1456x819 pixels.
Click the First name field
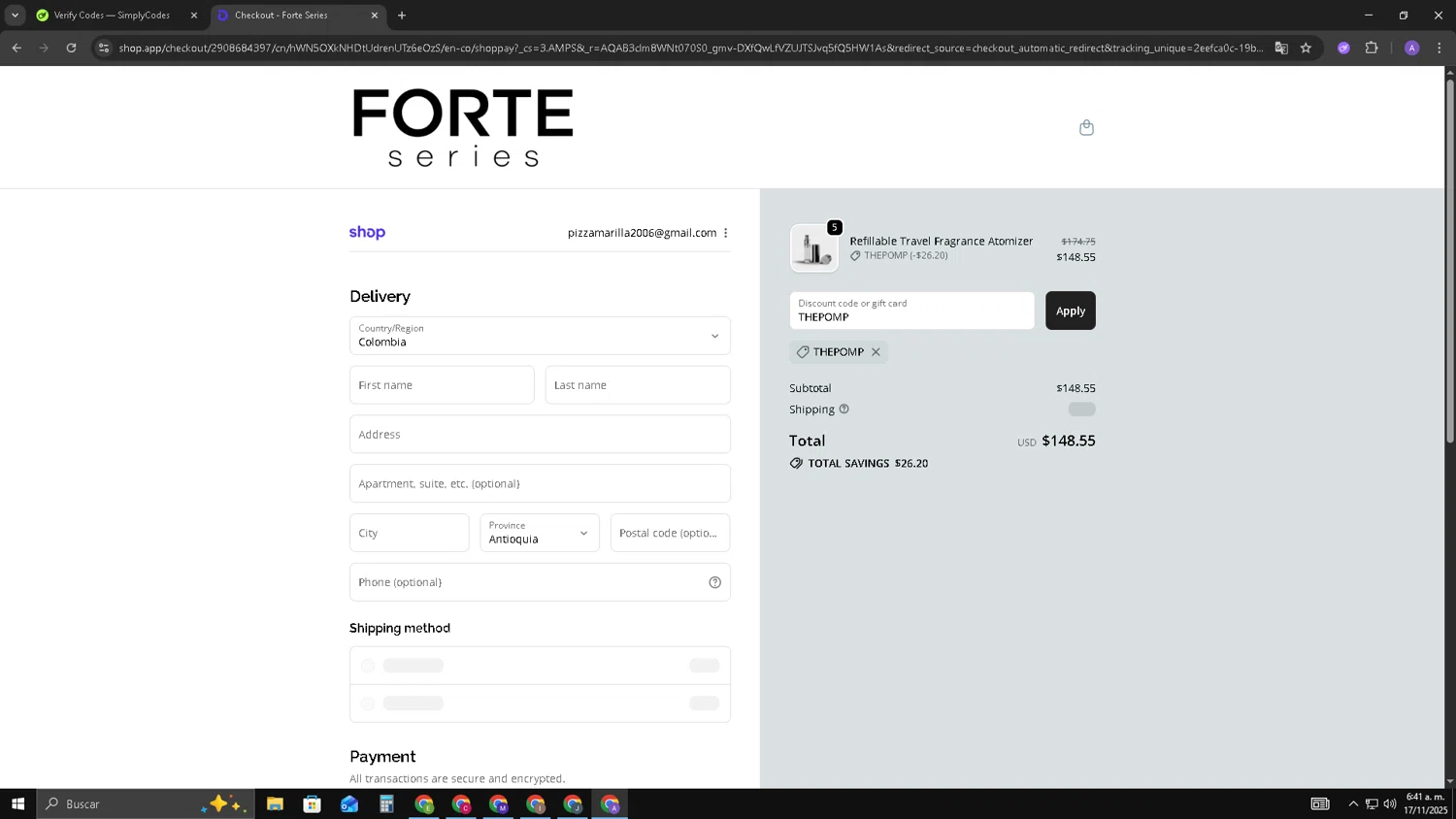pos(442,385)
